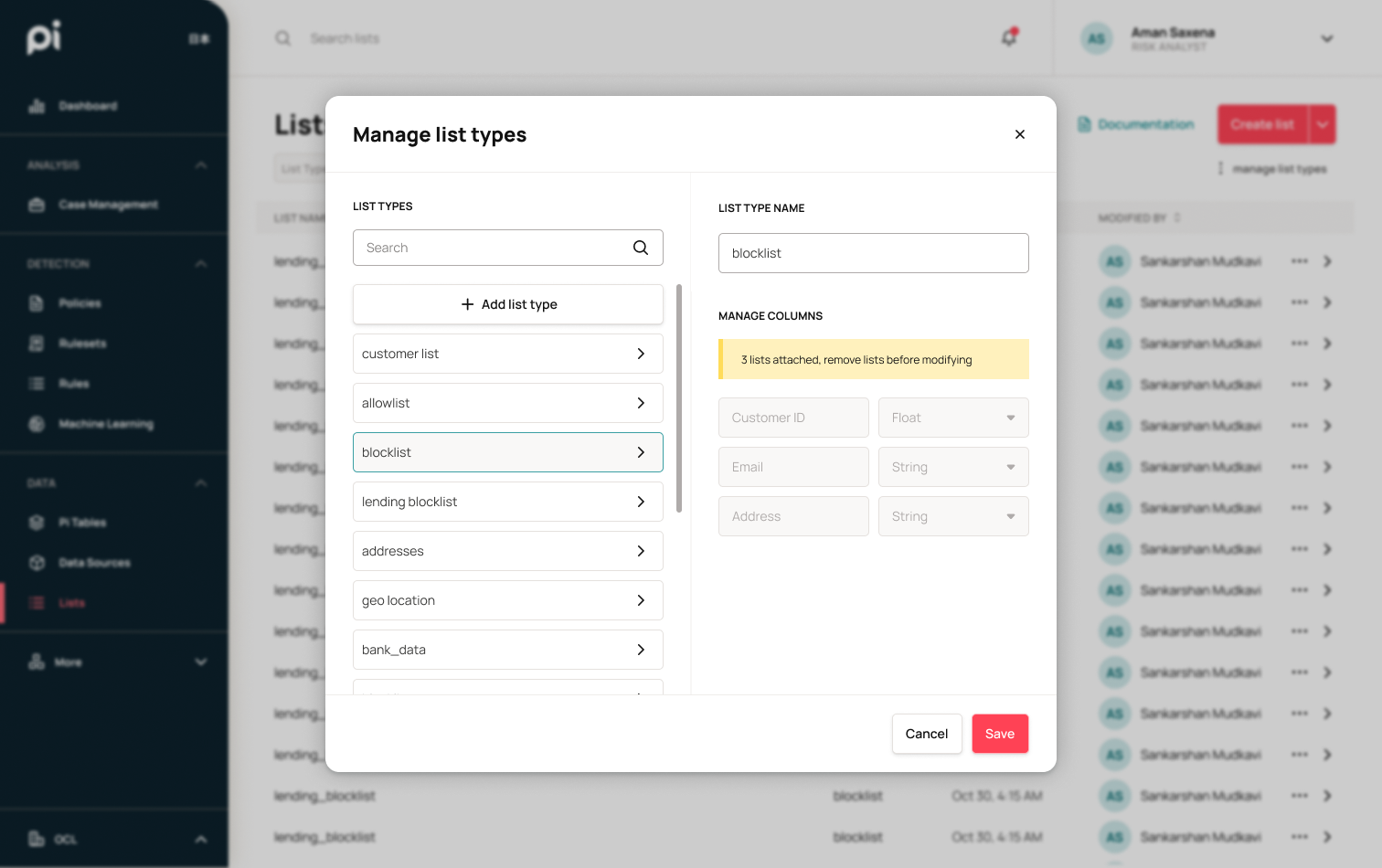Viewport: 1382px width, 868px height.
Task: Click the Rulesets icon in sidebar
Action: pos(37,344)
